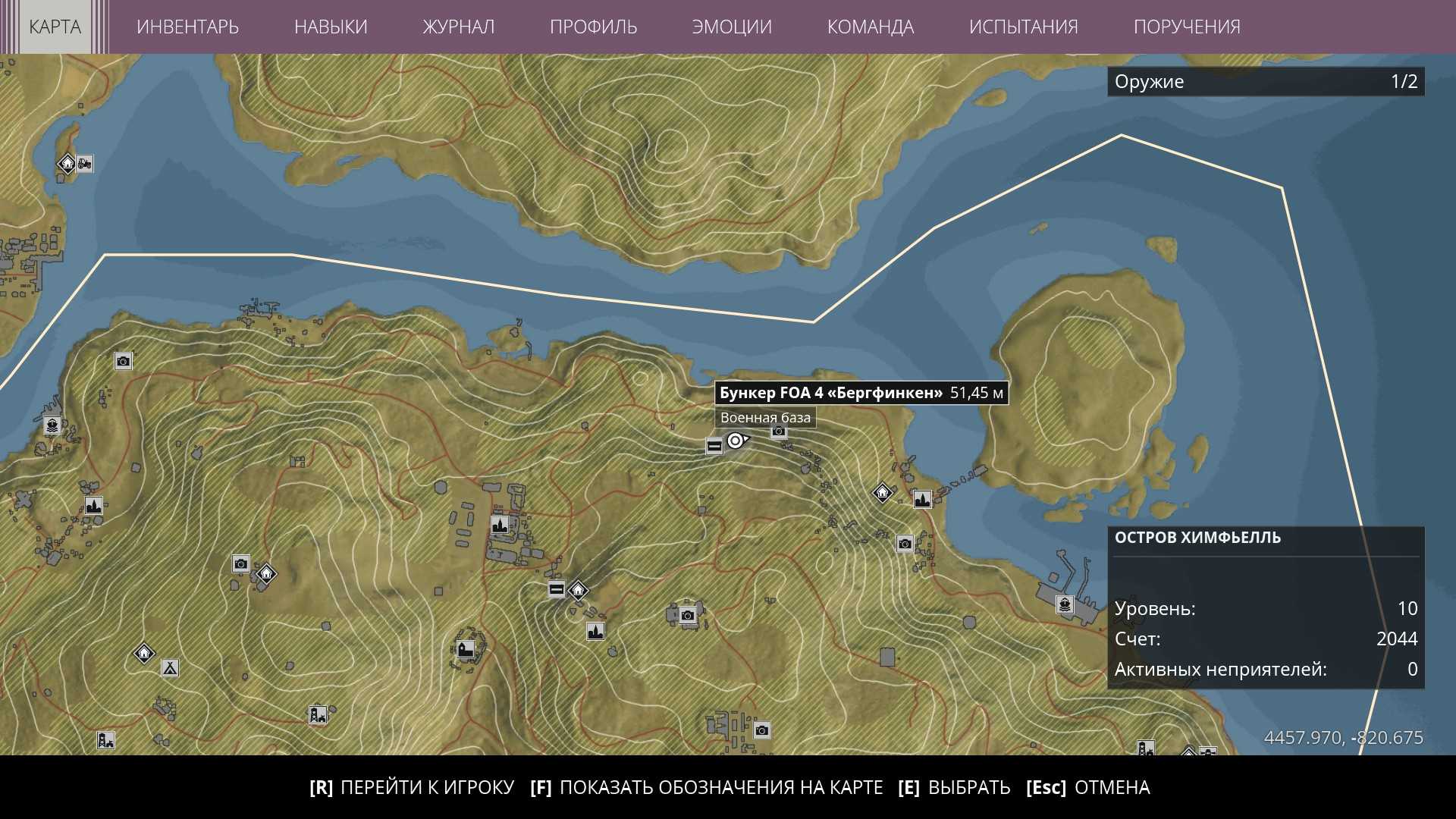Screen dimensions: 1456x819
Task: Select church icon near the eastern causeway
Action: 922,499
